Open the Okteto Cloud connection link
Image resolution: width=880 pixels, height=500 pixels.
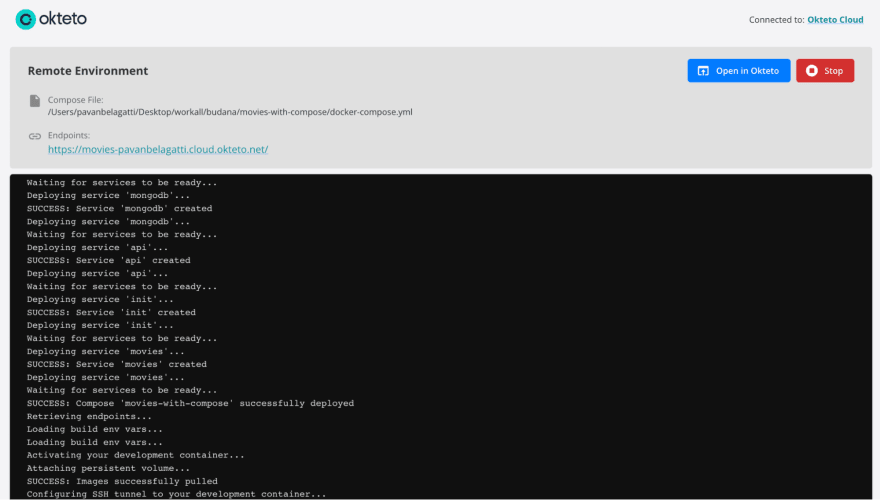[835, 20]
